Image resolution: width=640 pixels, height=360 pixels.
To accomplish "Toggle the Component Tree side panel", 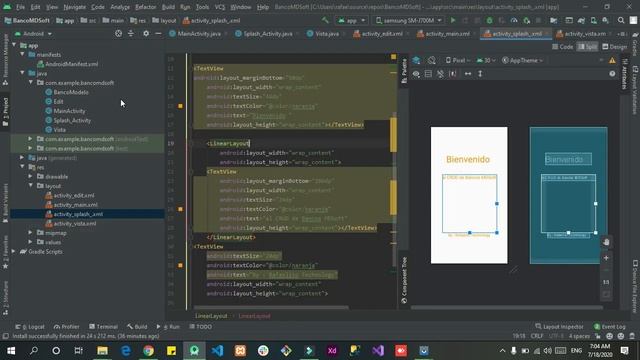I will [x=404, y=280].
